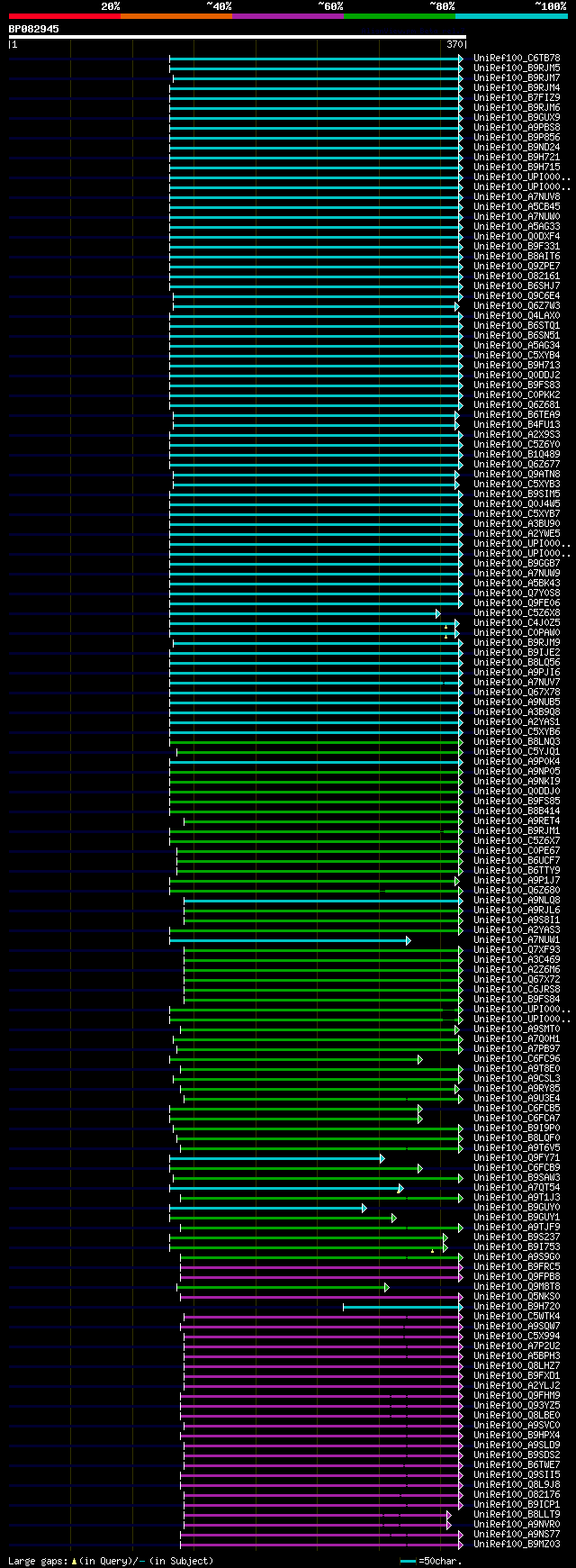This screenshot has height=1568, width=576.
Task: Click the UniRef100_Q9FY71 label
Action: [x=517, y=1158]
